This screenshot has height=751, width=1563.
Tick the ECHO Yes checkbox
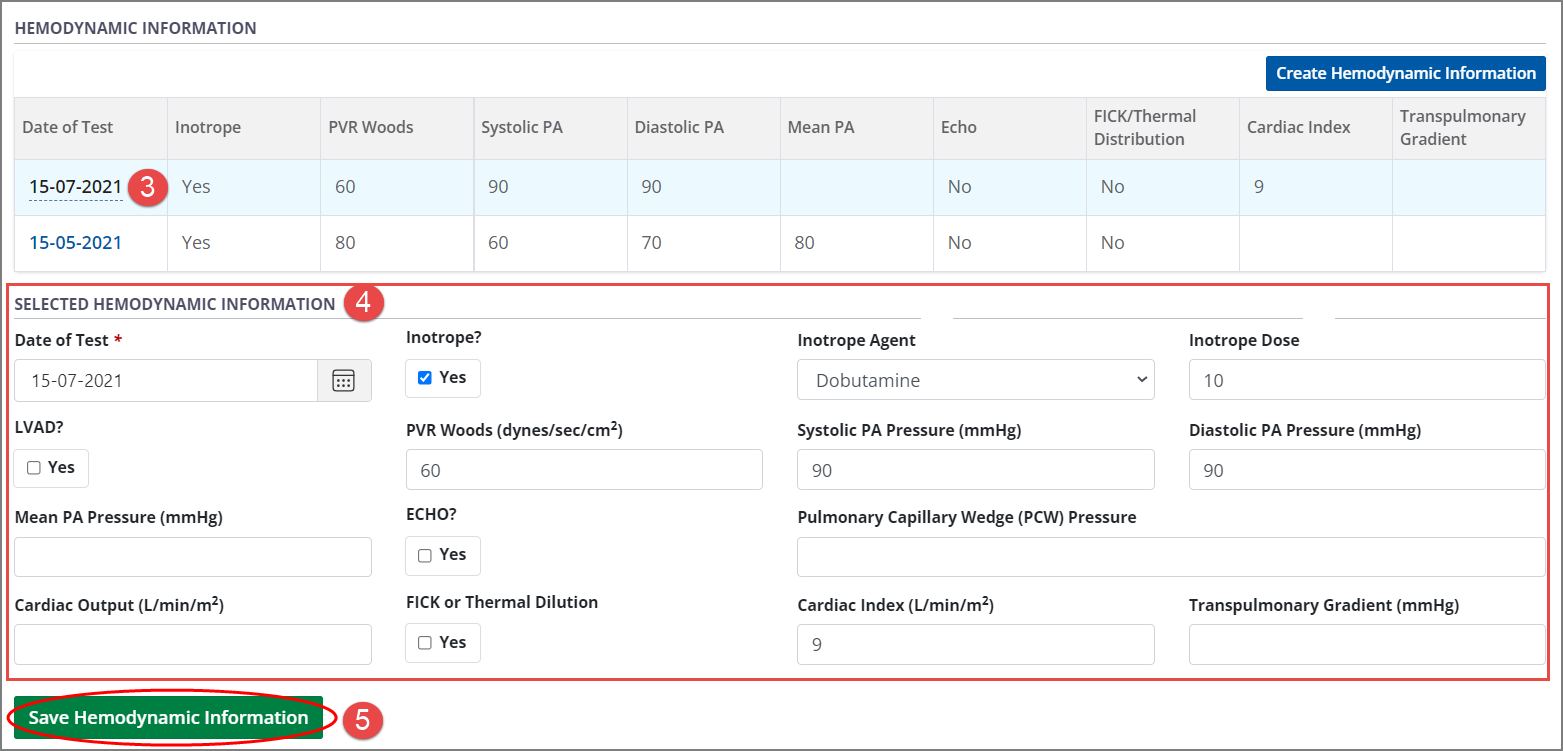pyautogui.click(x=425, y=555)
